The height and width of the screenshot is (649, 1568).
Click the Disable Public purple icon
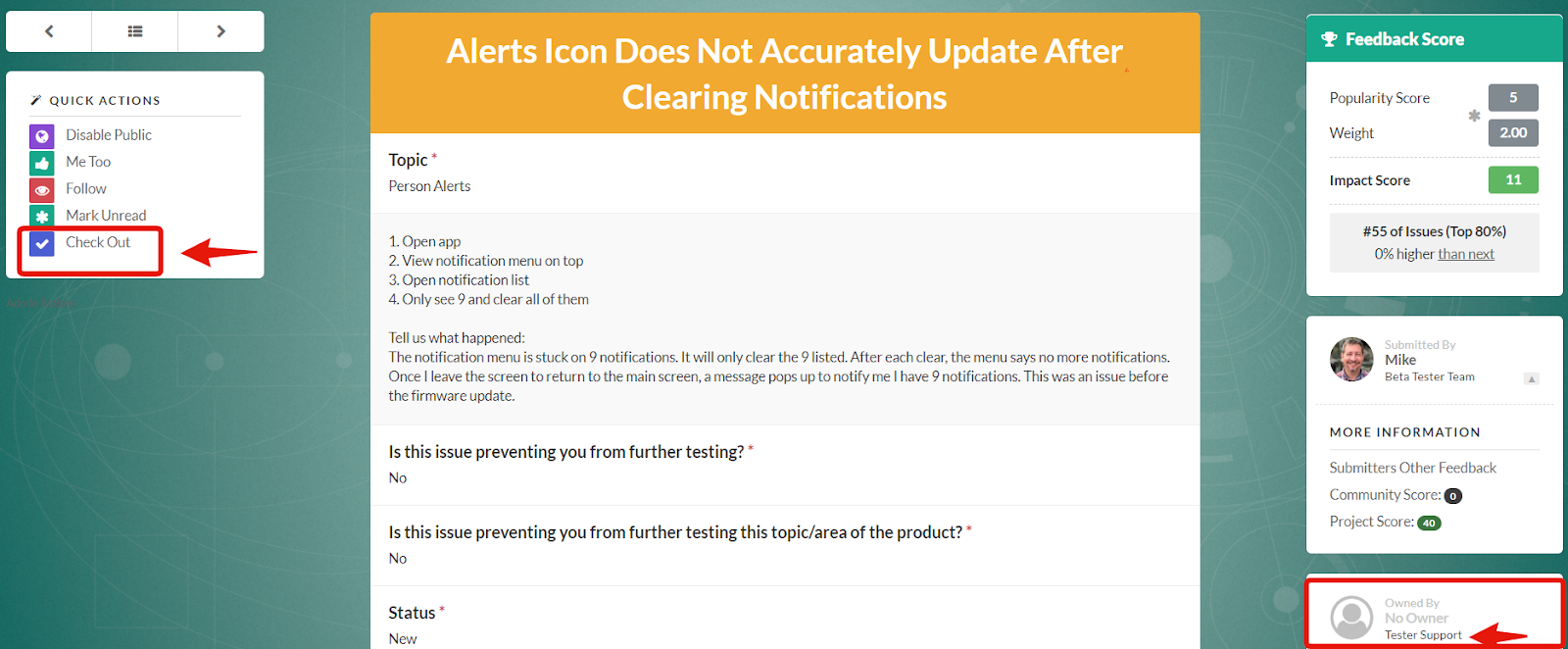pyautogui.click(x=42, y=136)
